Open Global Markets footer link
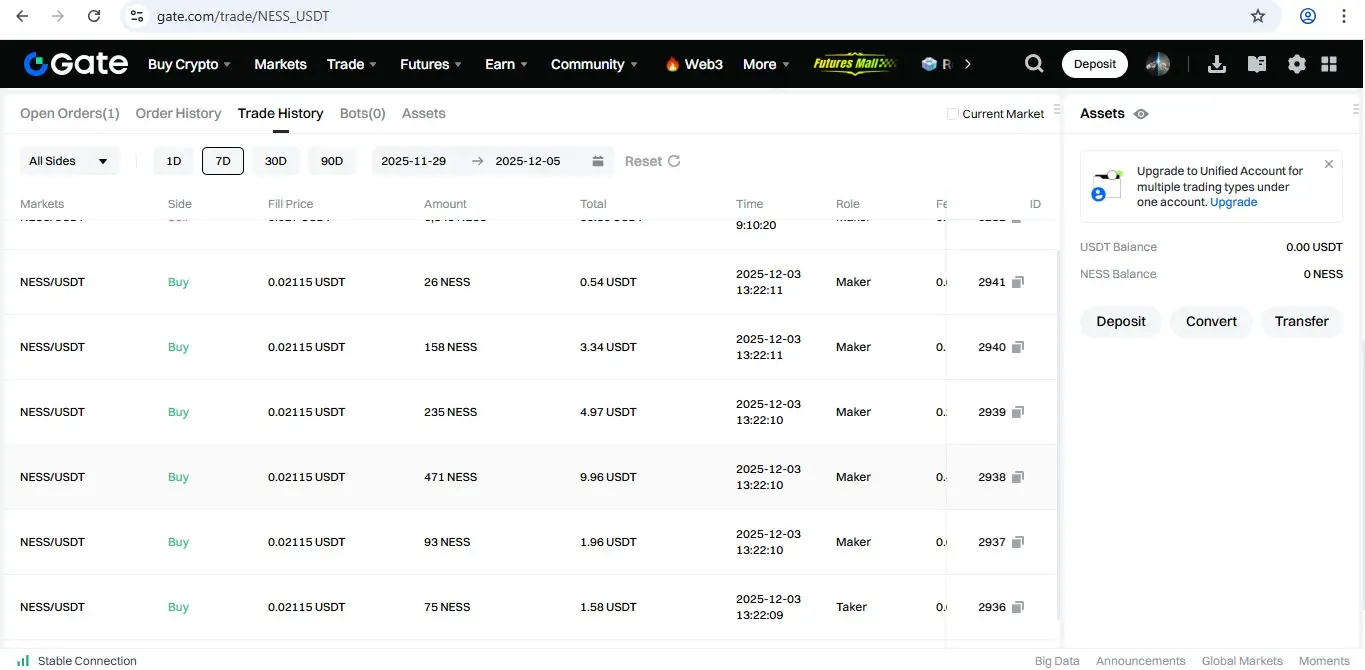The image size is (1365, 670). pyautogui.click(x=1242, y=661)
